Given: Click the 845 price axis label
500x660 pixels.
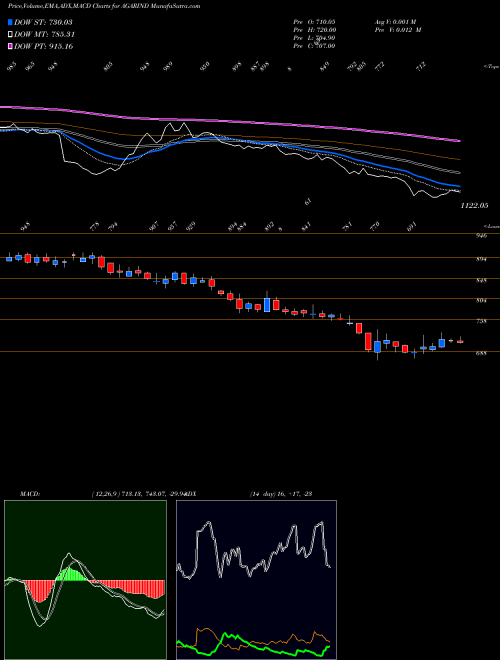Looking at the screenshot, I should [x=481, y=280].
